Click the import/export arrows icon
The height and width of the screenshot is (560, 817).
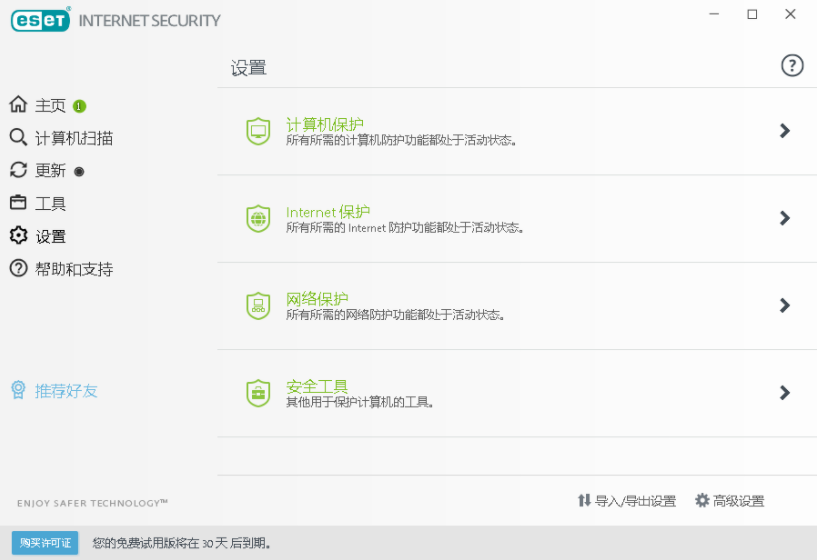pos(584,501)
